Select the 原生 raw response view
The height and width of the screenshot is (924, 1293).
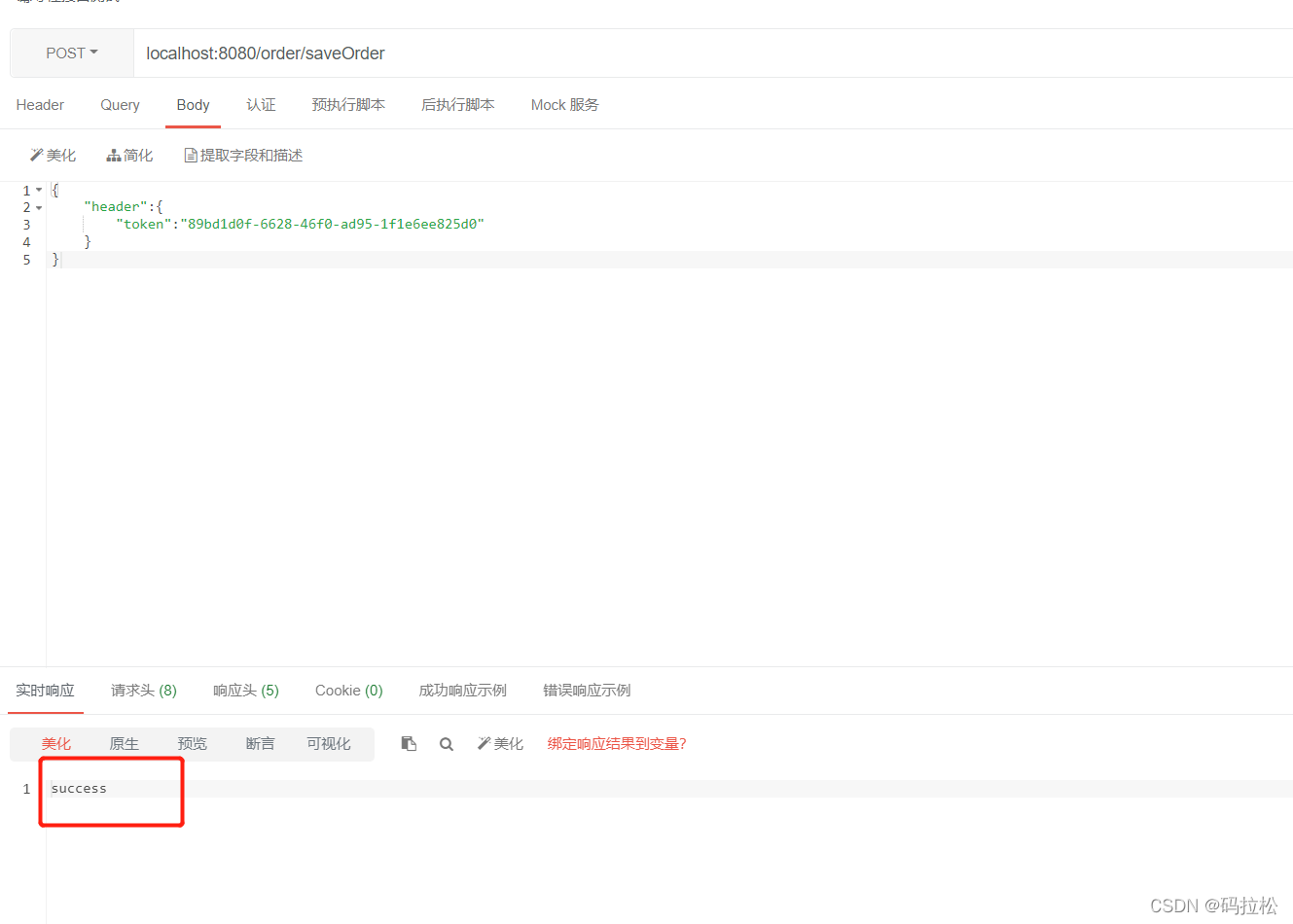[125, 744]
